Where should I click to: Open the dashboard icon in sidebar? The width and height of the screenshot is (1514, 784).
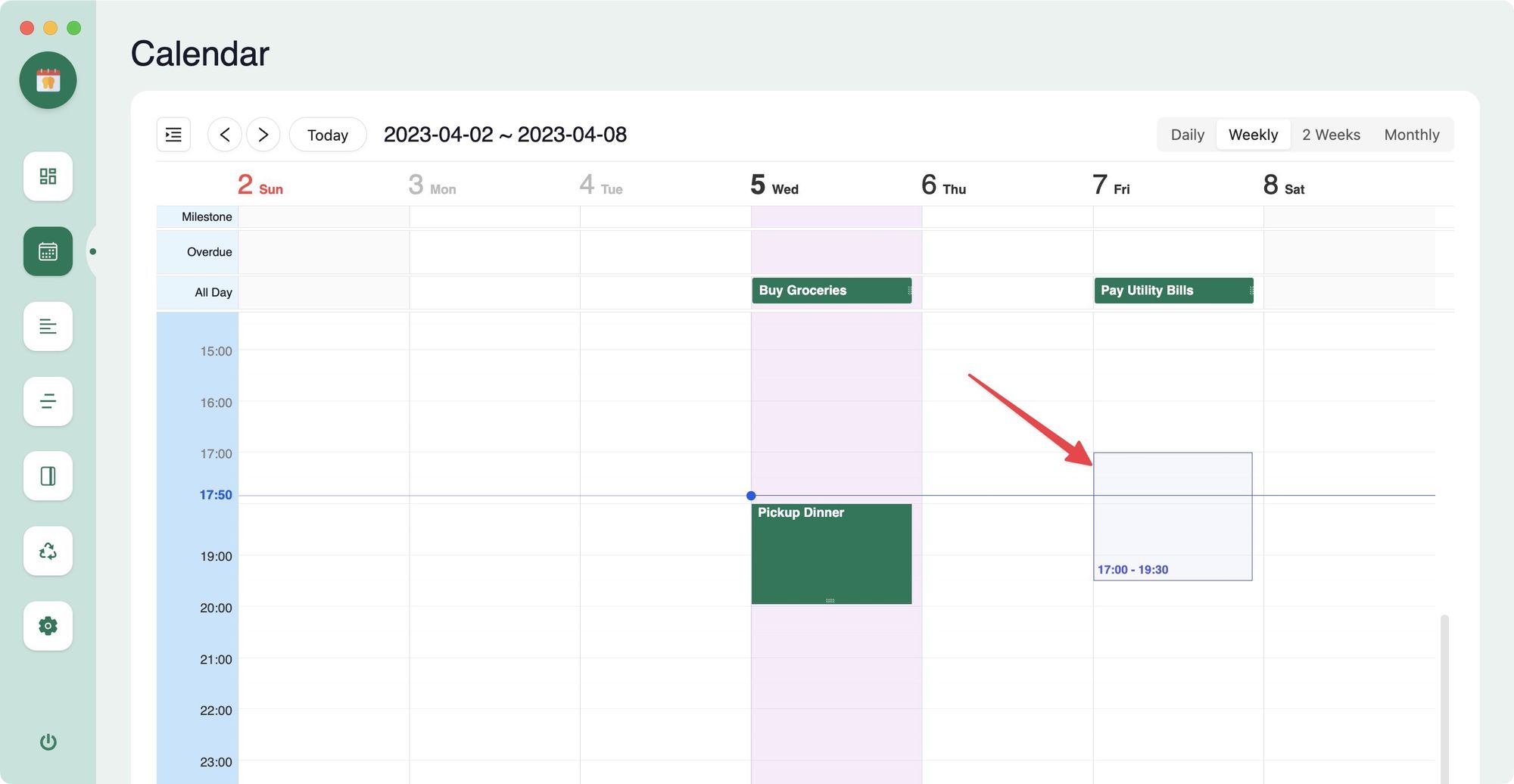click(48, 176)
